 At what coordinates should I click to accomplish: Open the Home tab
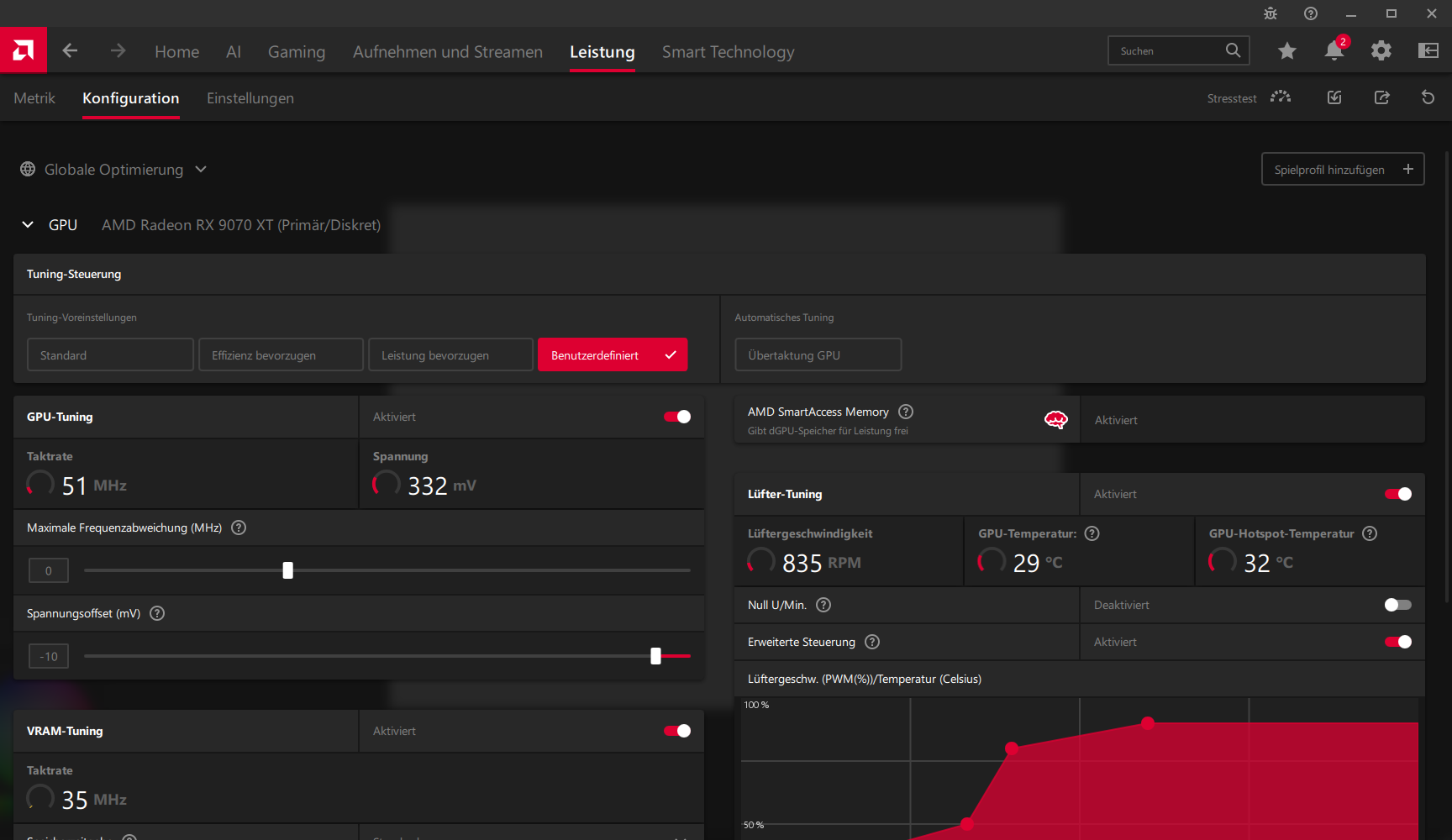coord(177,51)
